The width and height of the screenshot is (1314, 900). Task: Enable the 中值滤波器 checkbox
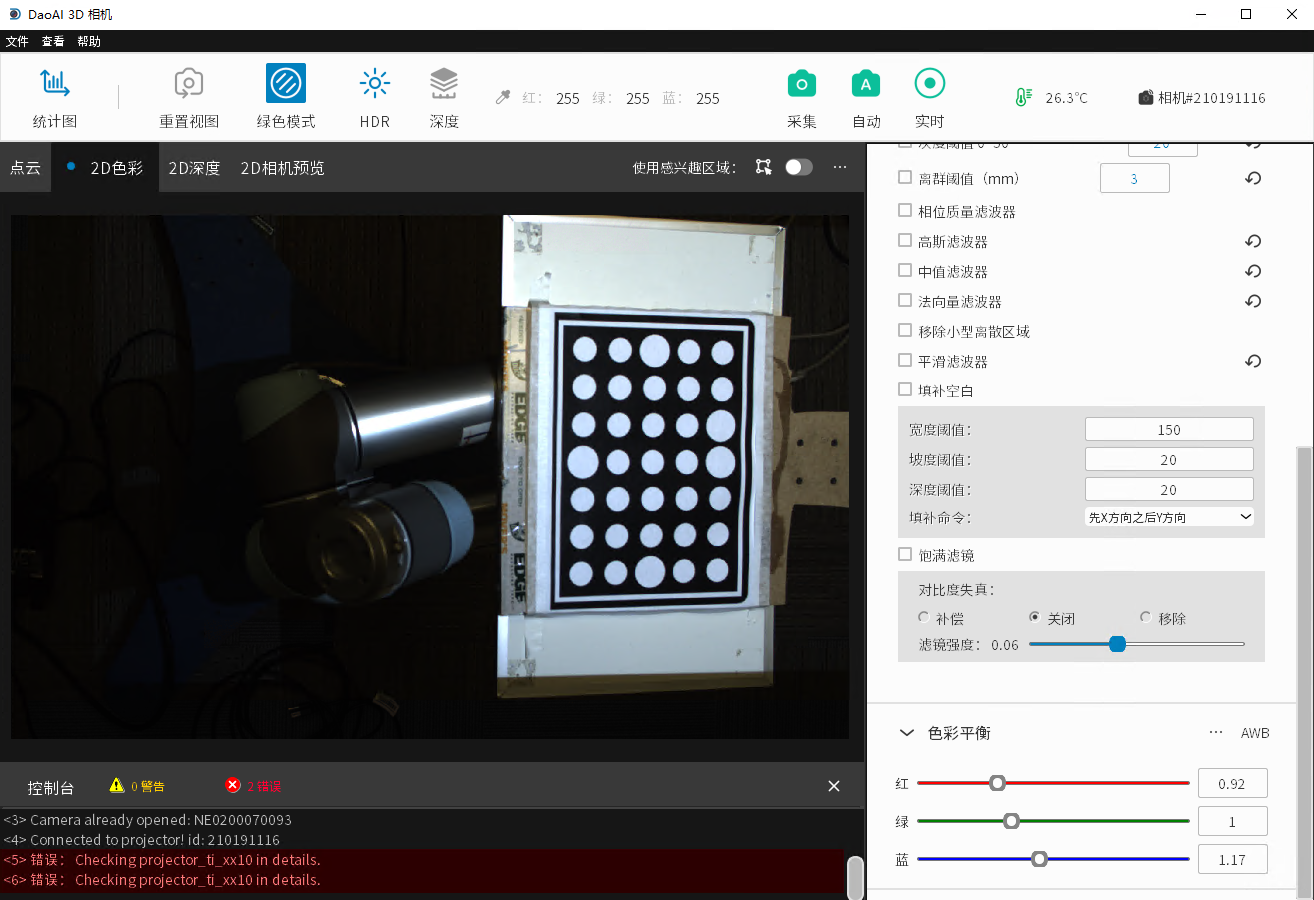(905, 271)
